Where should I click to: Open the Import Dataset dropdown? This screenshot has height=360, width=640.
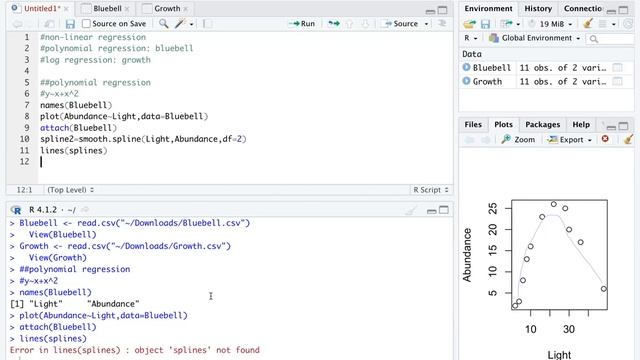pyautogui.click(x=510, y=24)
